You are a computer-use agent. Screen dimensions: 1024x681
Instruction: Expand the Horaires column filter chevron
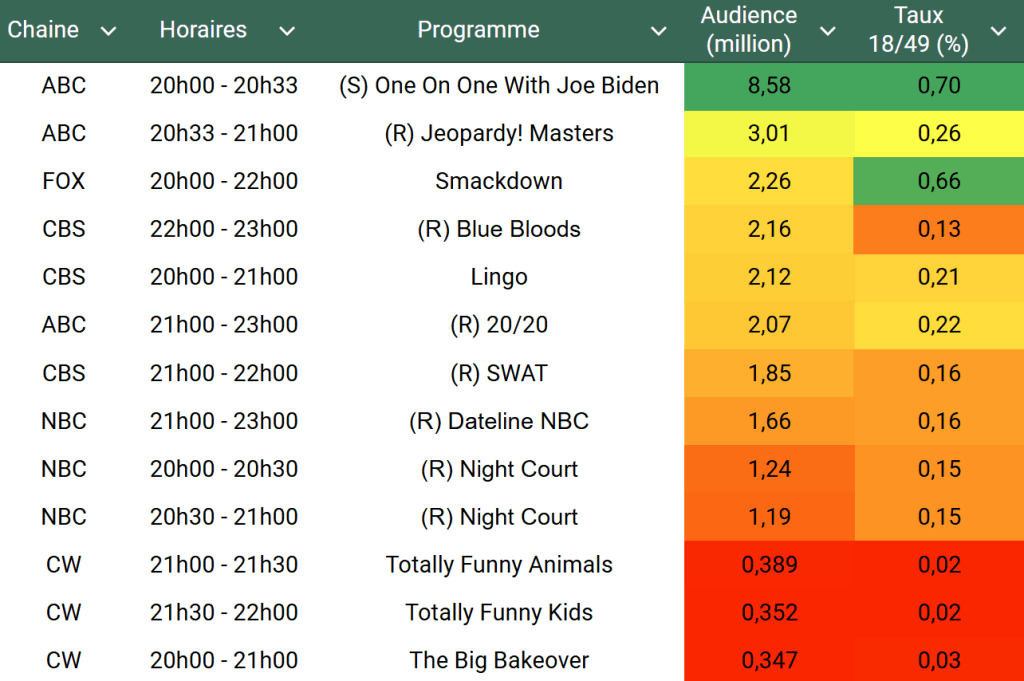pos(287,31)
